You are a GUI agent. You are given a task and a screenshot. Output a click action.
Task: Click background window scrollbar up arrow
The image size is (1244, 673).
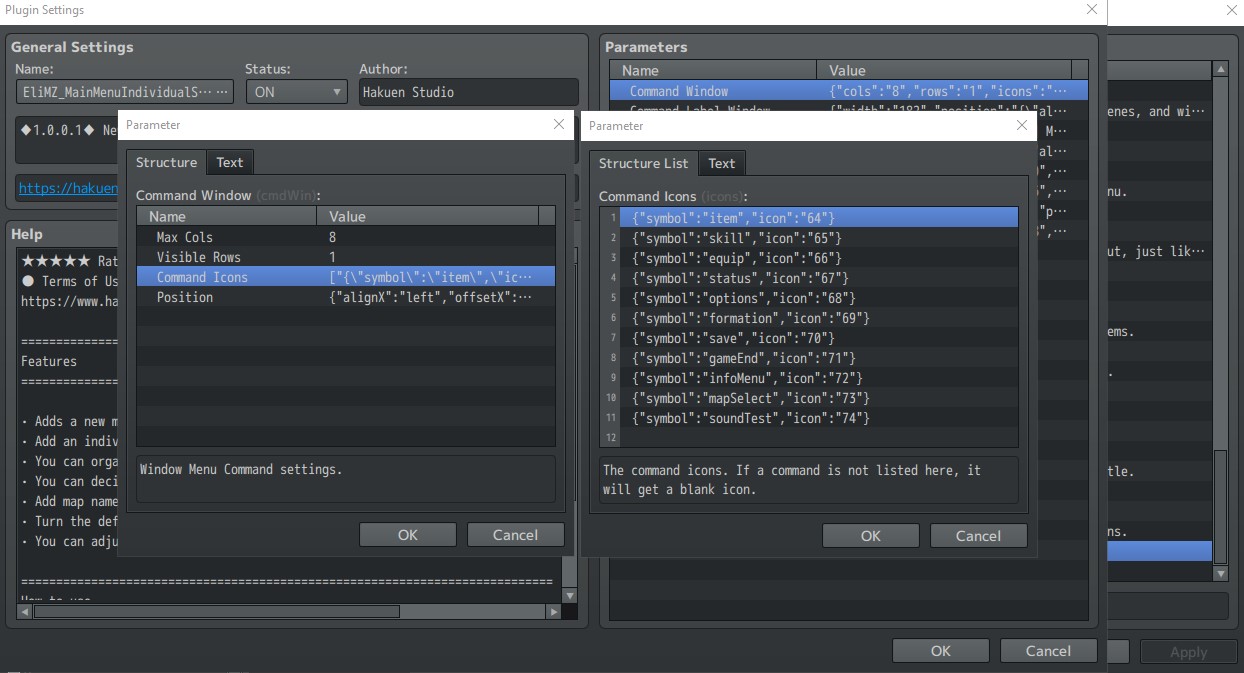tap(1220, 68)
